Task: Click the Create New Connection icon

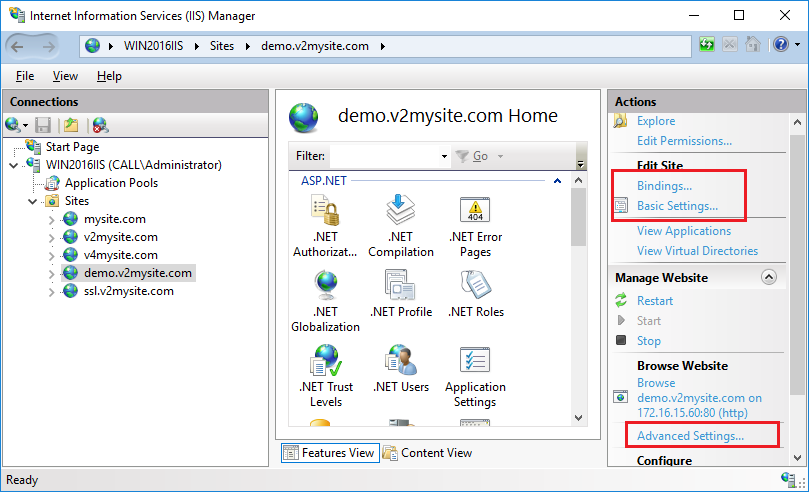Action: tap(12, 125)
